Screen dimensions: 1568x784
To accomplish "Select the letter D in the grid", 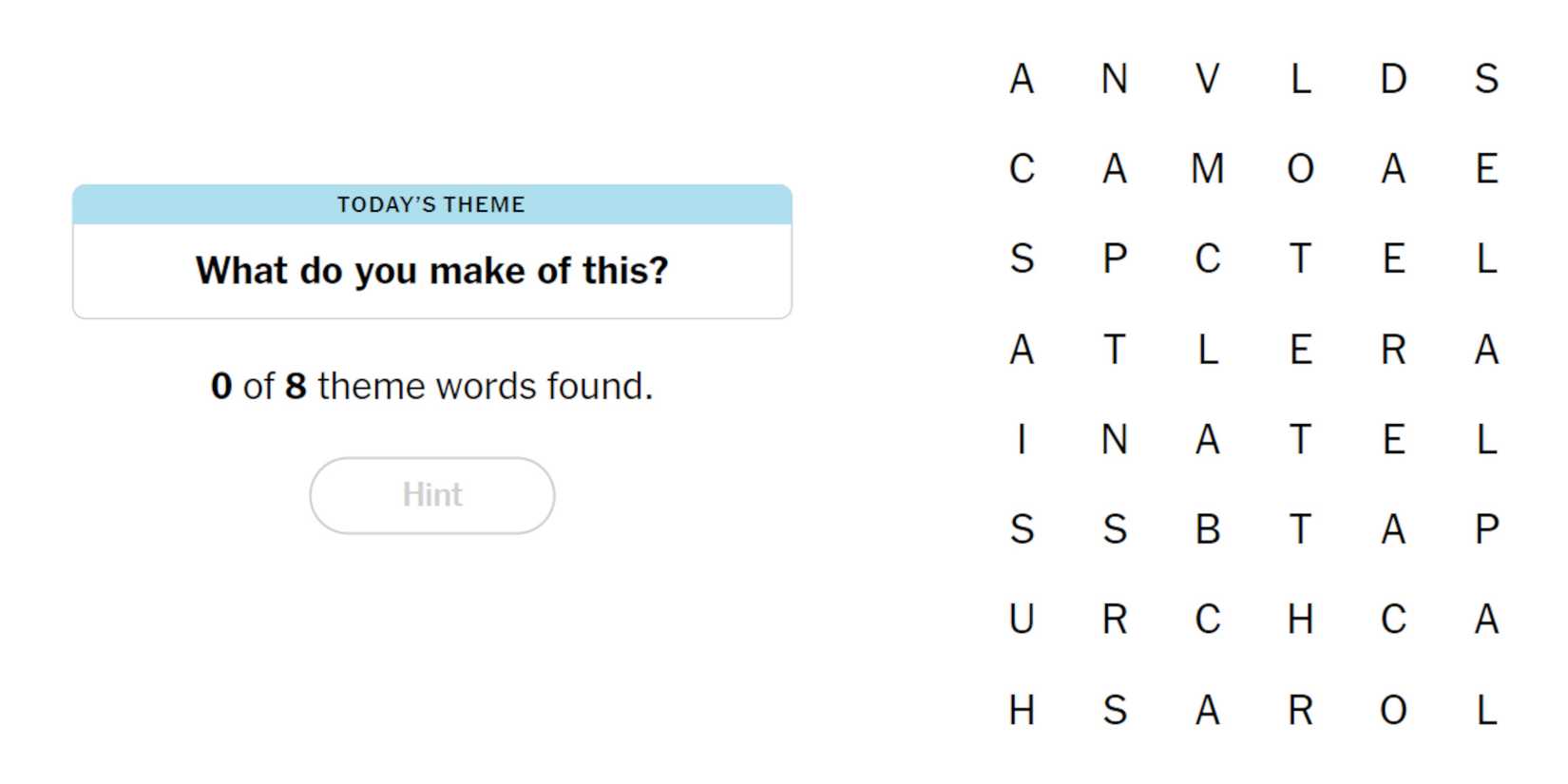I will (1393, 79).
